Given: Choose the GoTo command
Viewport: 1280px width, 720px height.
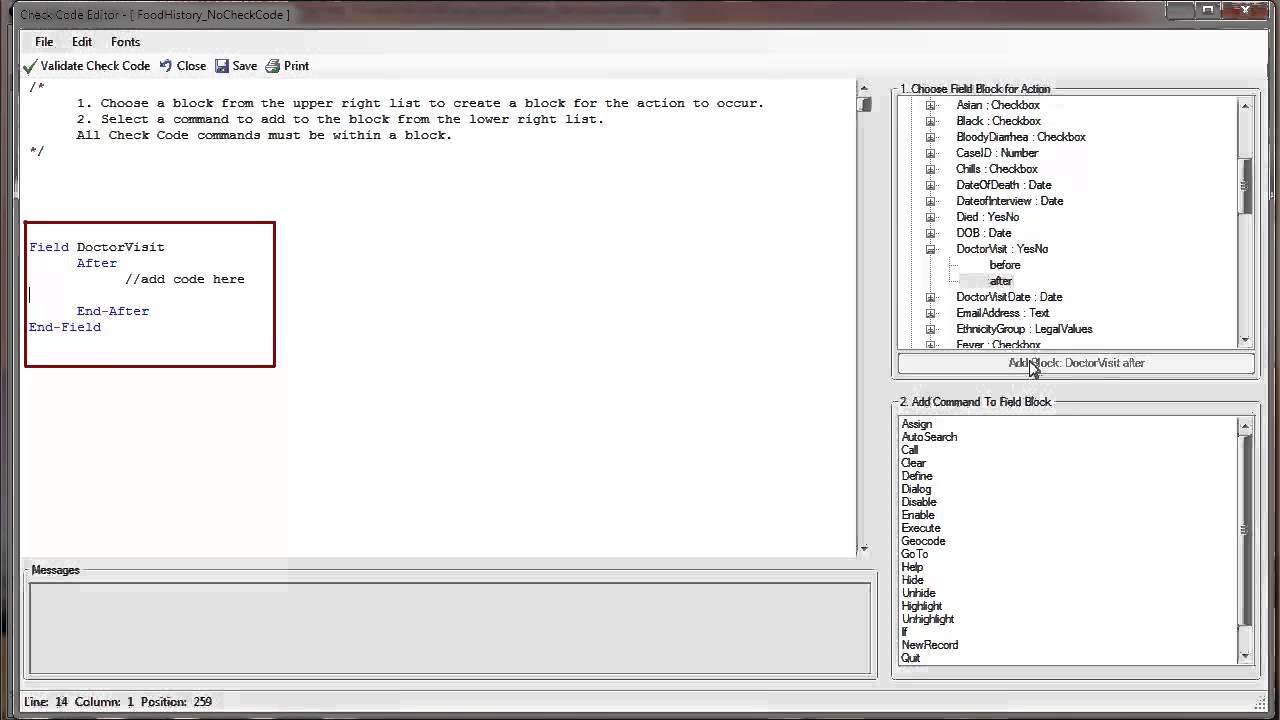Looking at the screenshot, I should [x=914, y=554].
